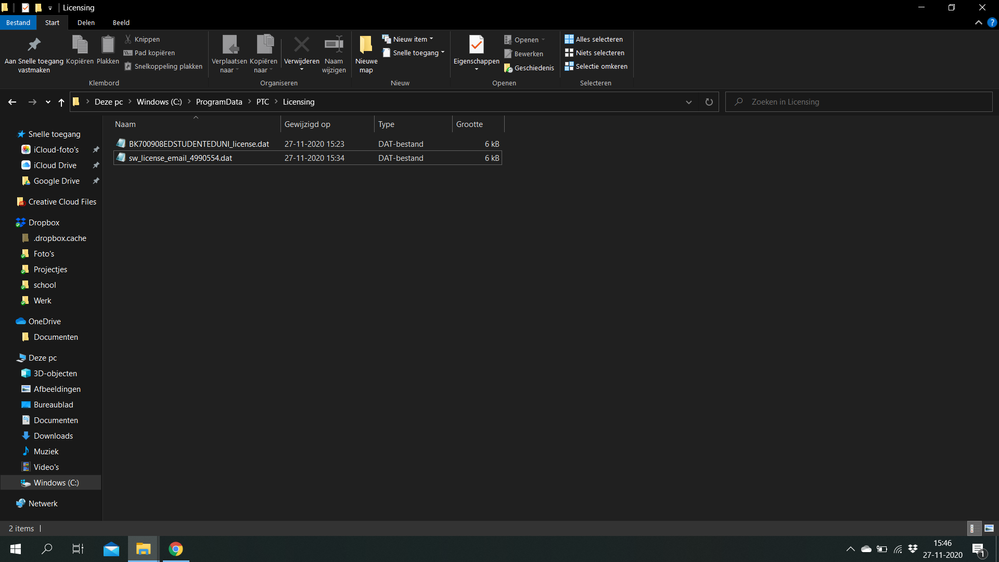Open the Delen ribbon tab
Viewport: 999px width, 562px height.
tap(86, 22)
